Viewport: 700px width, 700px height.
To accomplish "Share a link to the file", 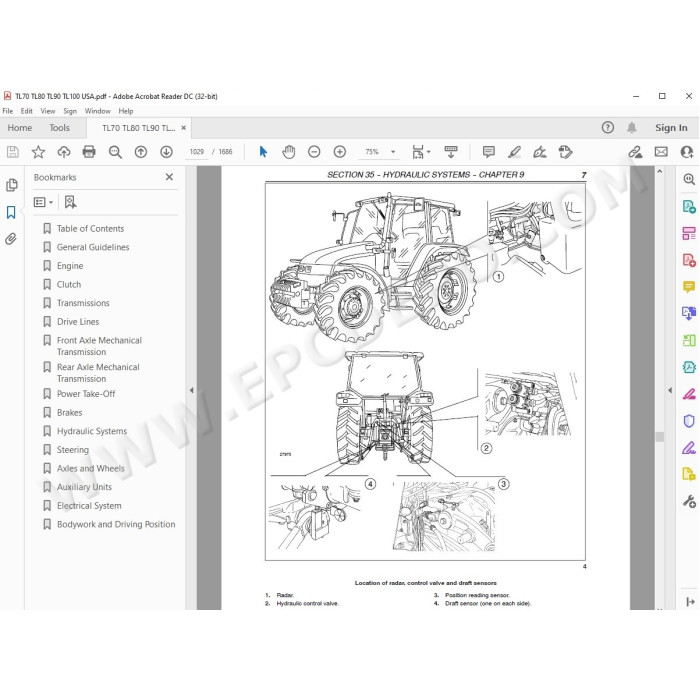I will [x=635, y=152].
